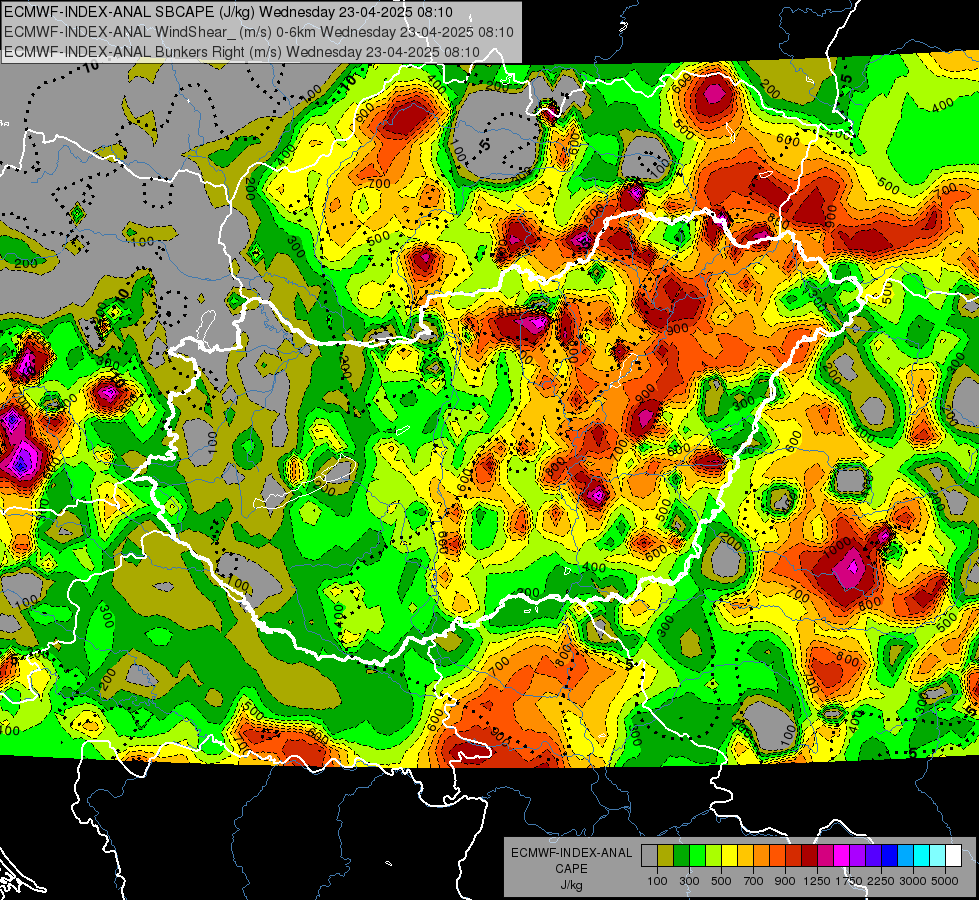Click the amber legend swatch left of 700
This screenshot has height=900, width=979.
tap(745, 855)
